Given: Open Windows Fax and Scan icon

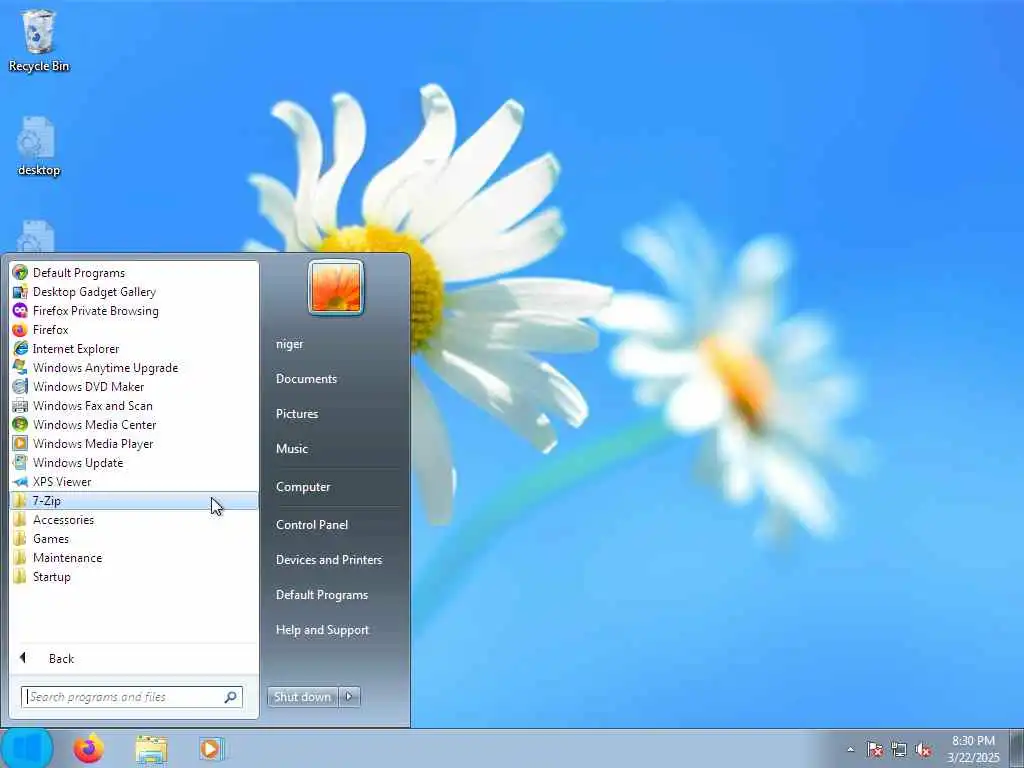Looking at the screenshot, I should point(20,405).
